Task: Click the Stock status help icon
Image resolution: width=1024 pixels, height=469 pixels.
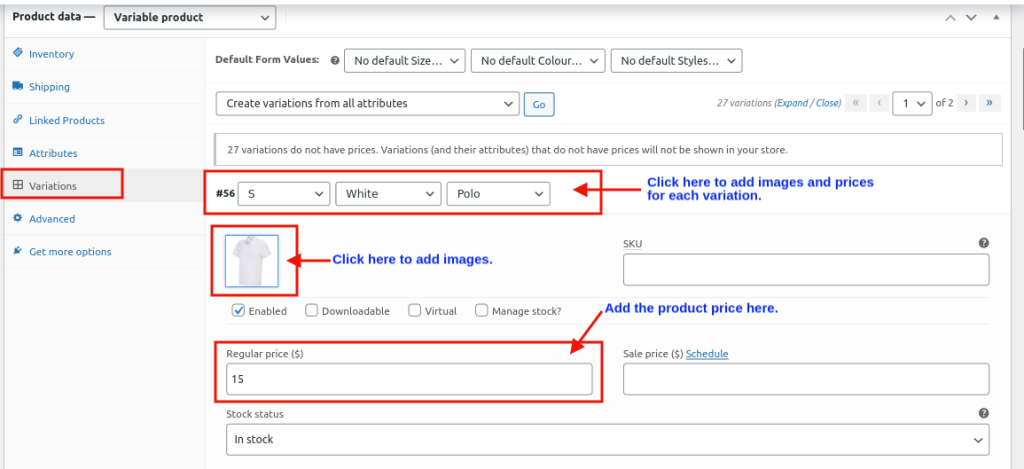Action: [x=984, y=413]
